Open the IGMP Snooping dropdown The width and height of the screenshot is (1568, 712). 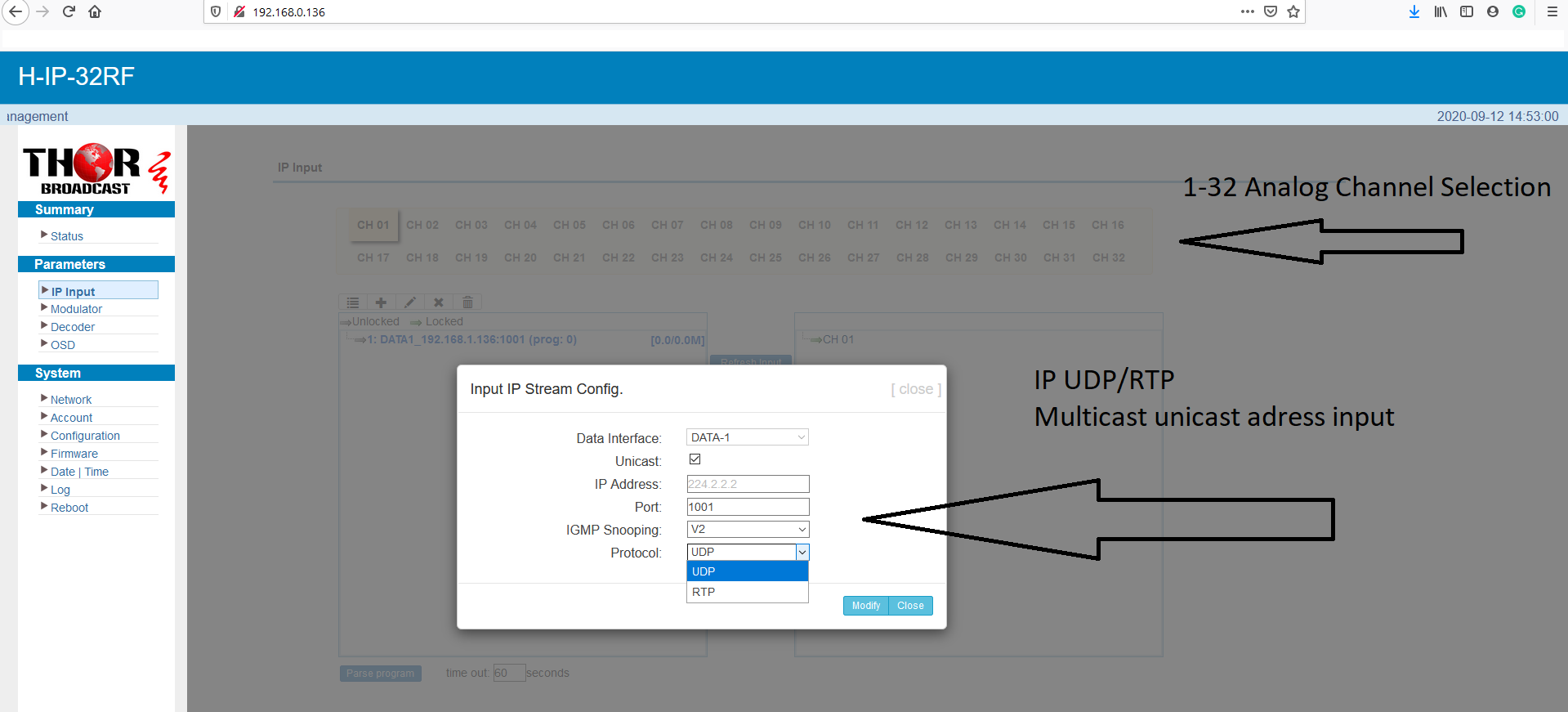(x=748, y=529)
